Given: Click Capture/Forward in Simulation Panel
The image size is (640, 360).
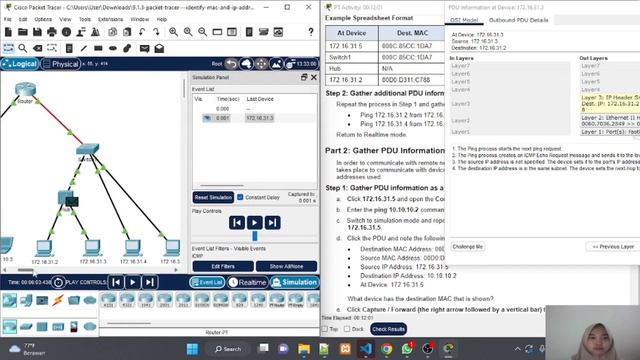Looking at the screenshot, I should 272,222.
